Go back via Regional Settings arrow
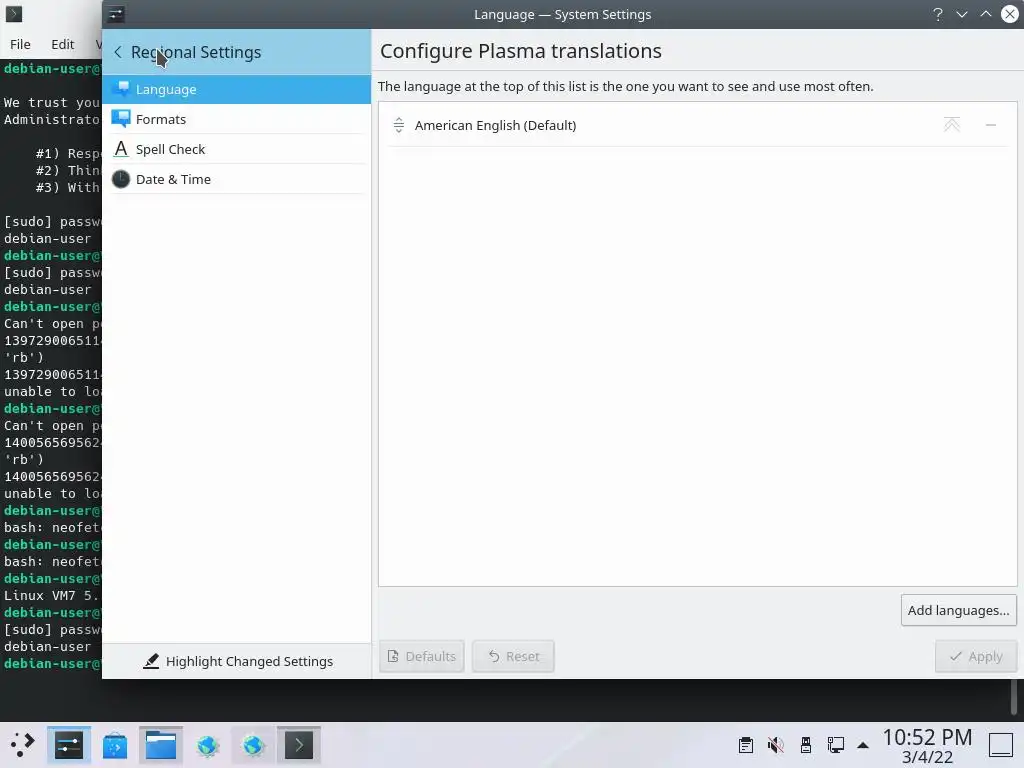Image resolution: width=1024 pixels, height=768 pixels. (x=118, y=52)
